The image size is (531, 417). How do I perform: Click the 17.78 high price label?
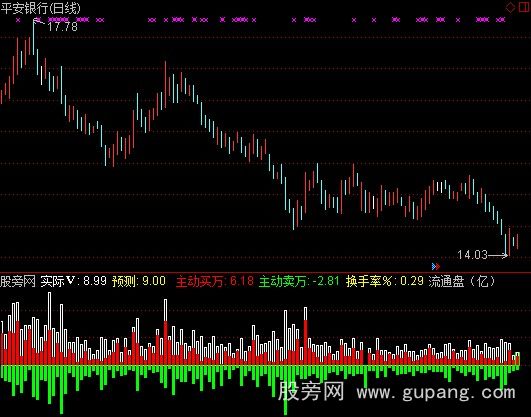63,27
